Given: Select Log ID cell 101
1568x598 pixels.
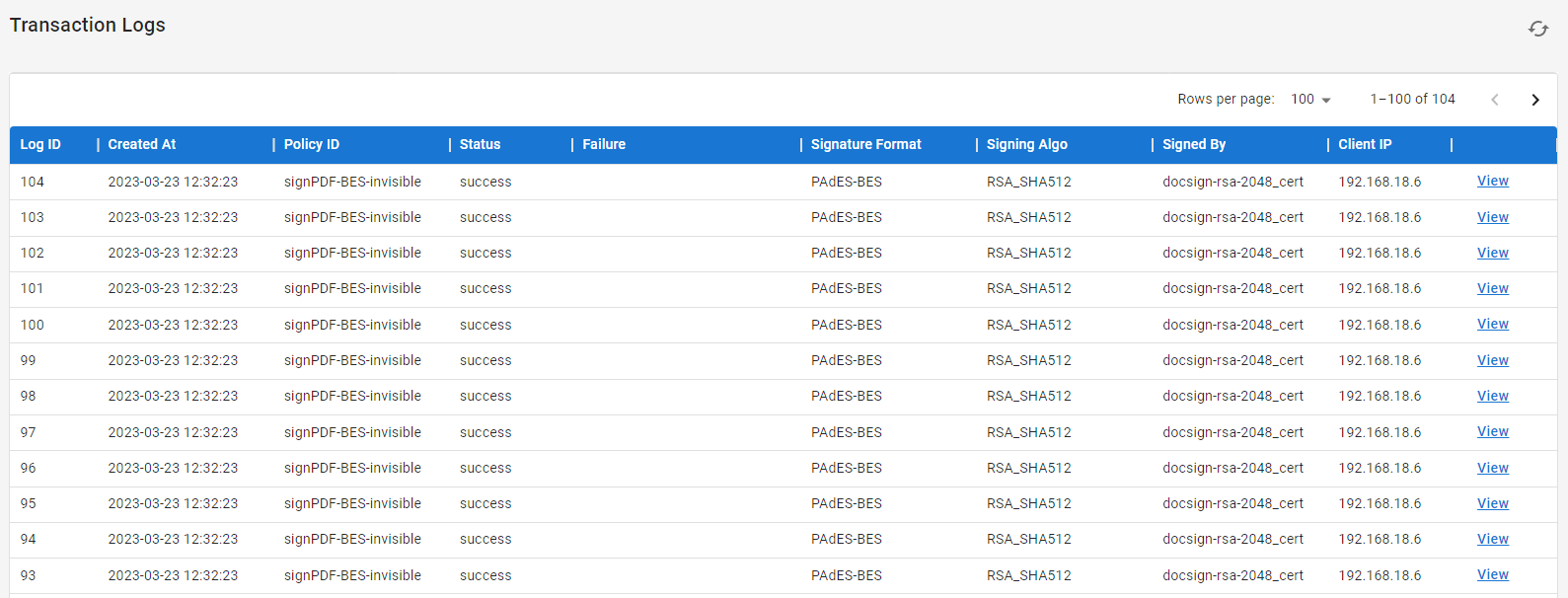Looking at the screenshot, I should point(33,288).
